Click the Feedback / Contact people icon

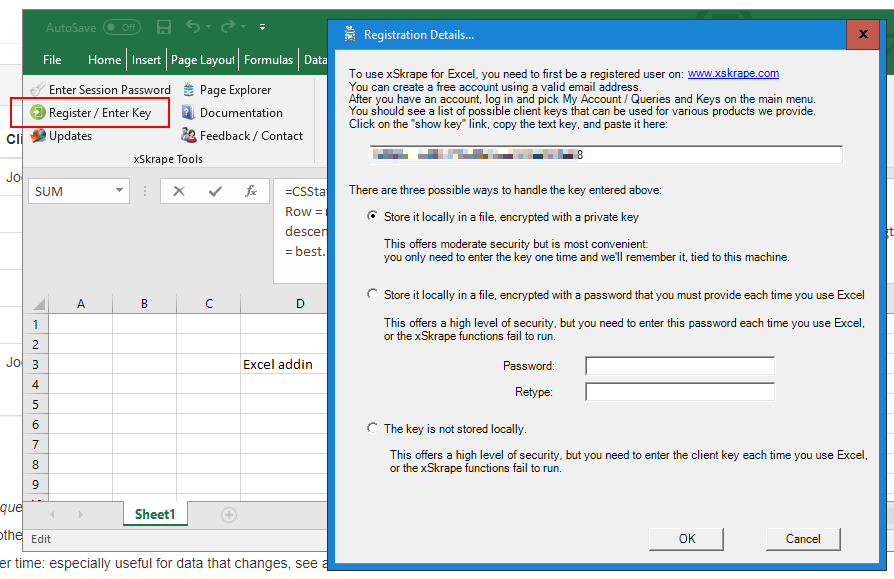pos(188,135)
